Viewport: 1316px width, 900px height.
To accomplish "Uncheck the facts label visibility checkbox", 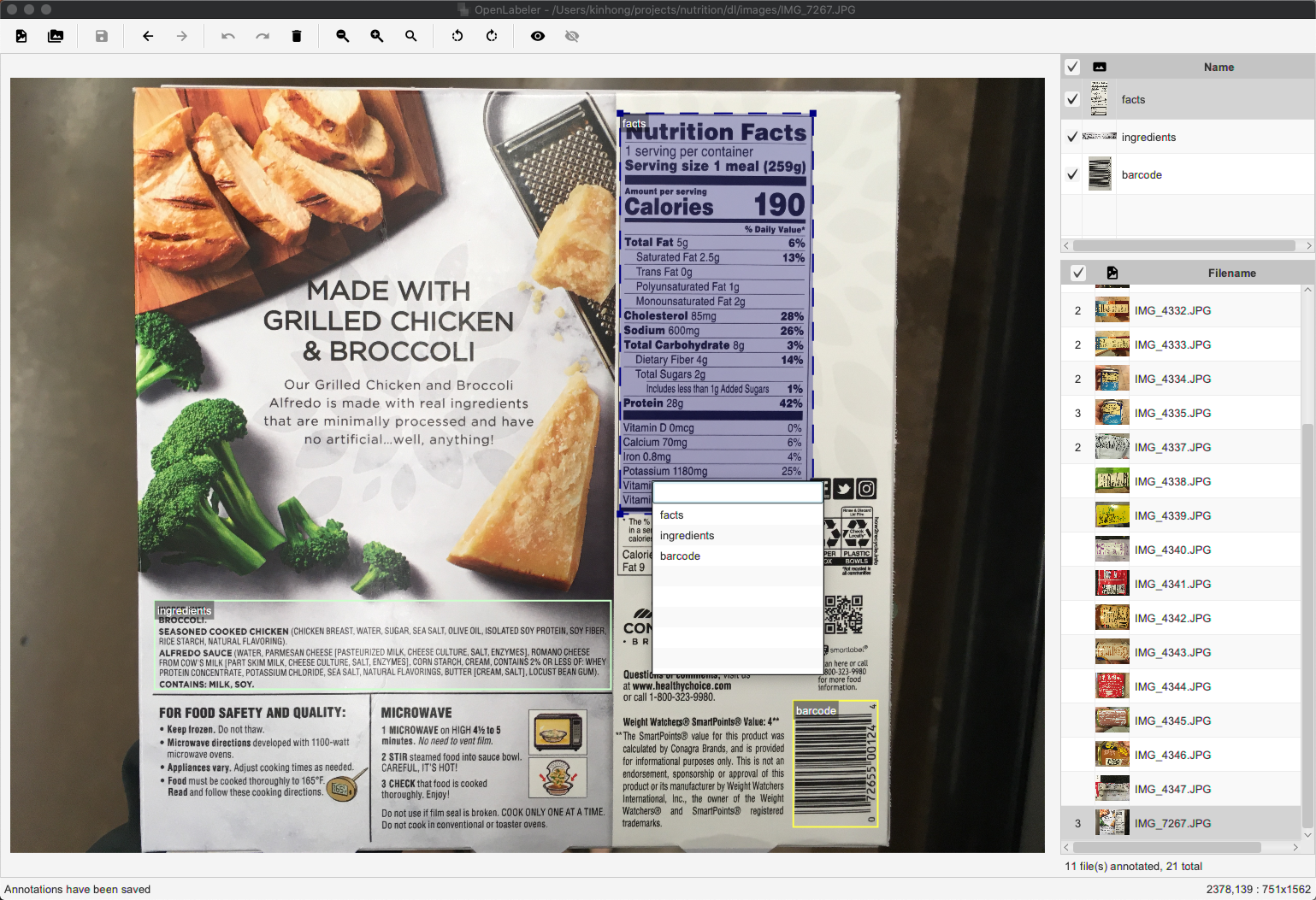I will (x=1072, y=99).
